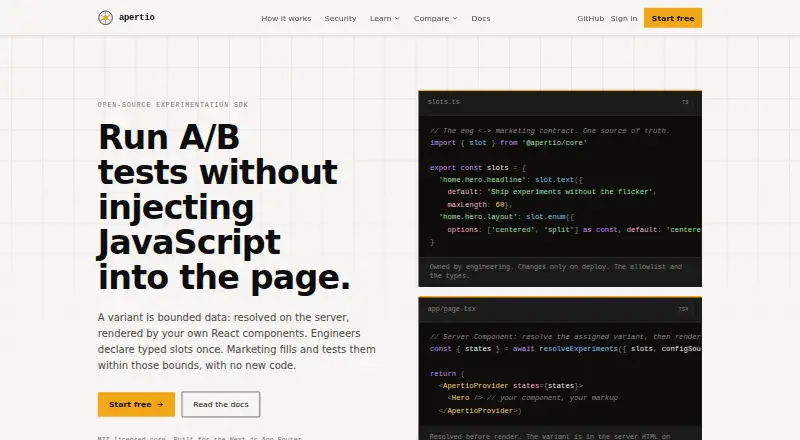Click the app/page.tsx file name label
Viewport: 800px width, 440px height.
click(452, 309)
